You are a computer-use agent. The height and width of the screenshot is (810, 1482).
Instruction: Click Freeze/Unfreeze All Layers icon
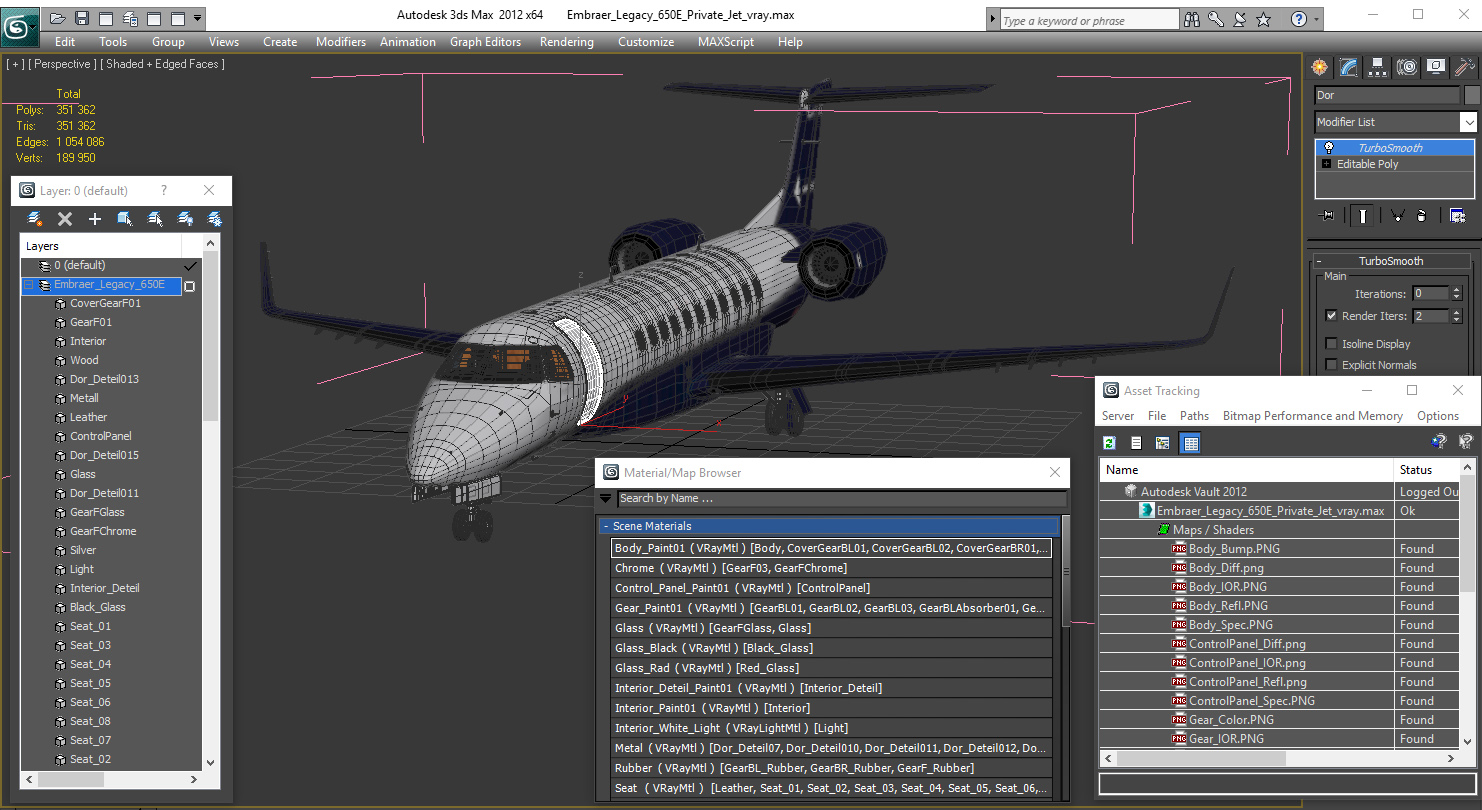(x=215, y=219)
